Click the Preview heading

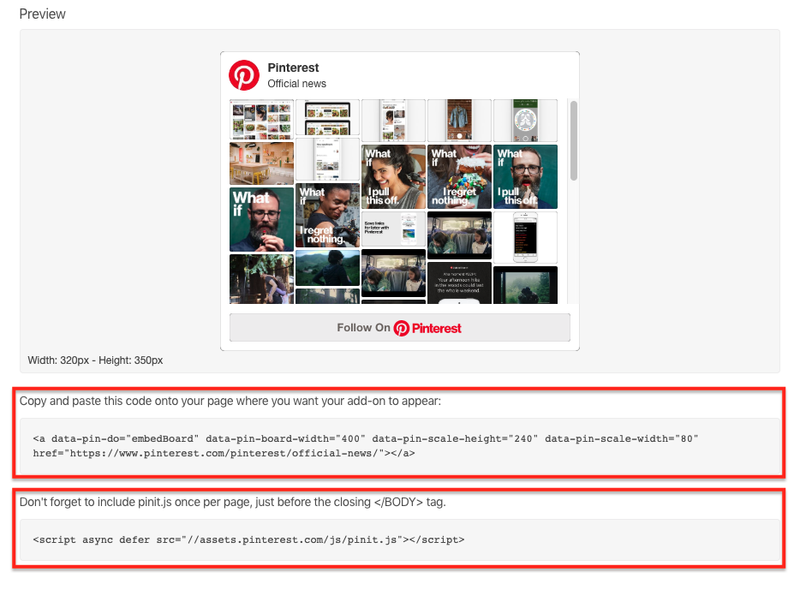42,14
